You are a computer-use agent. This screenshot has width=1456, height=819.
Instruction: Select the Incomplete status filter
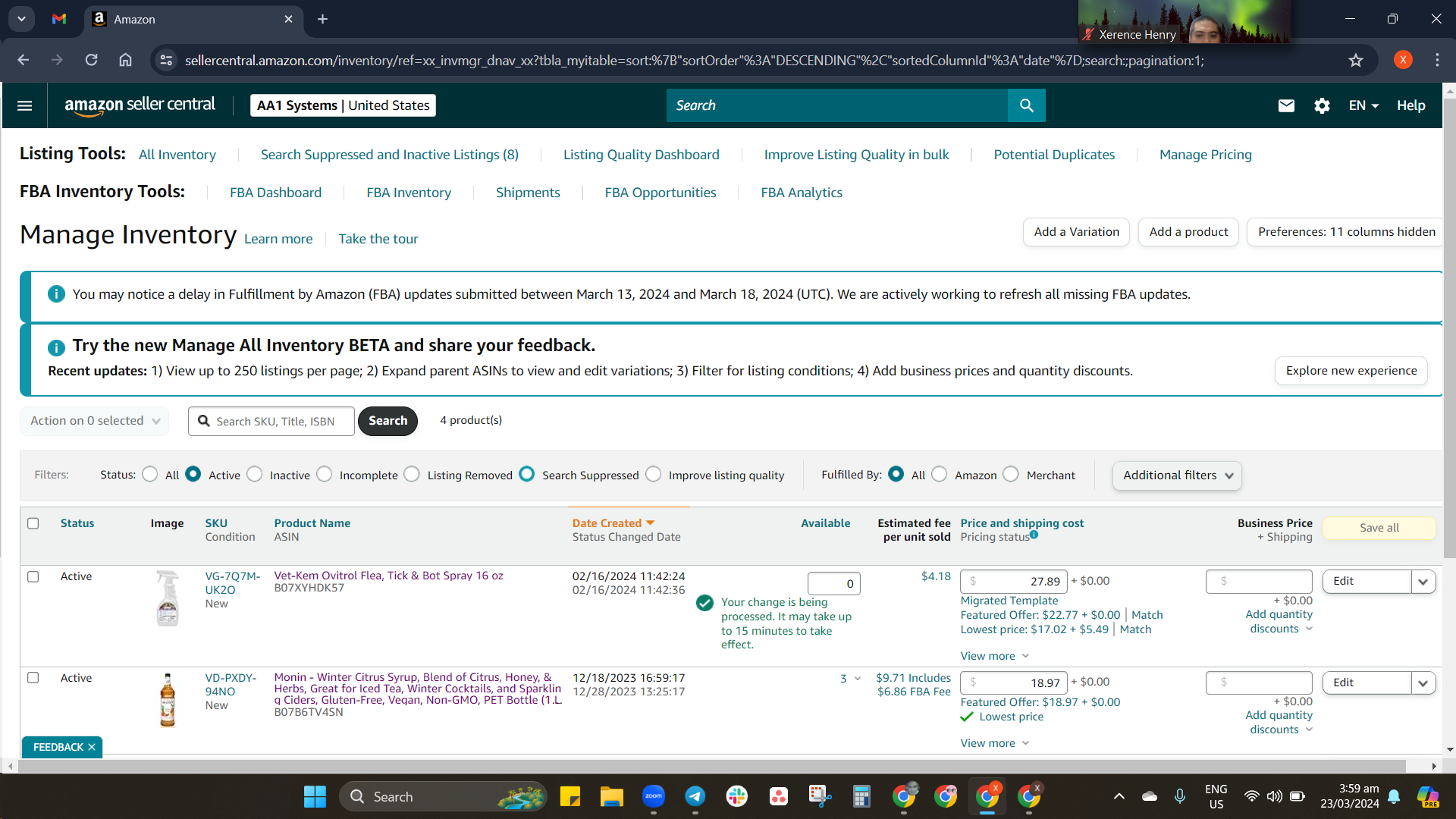(325, 474)
